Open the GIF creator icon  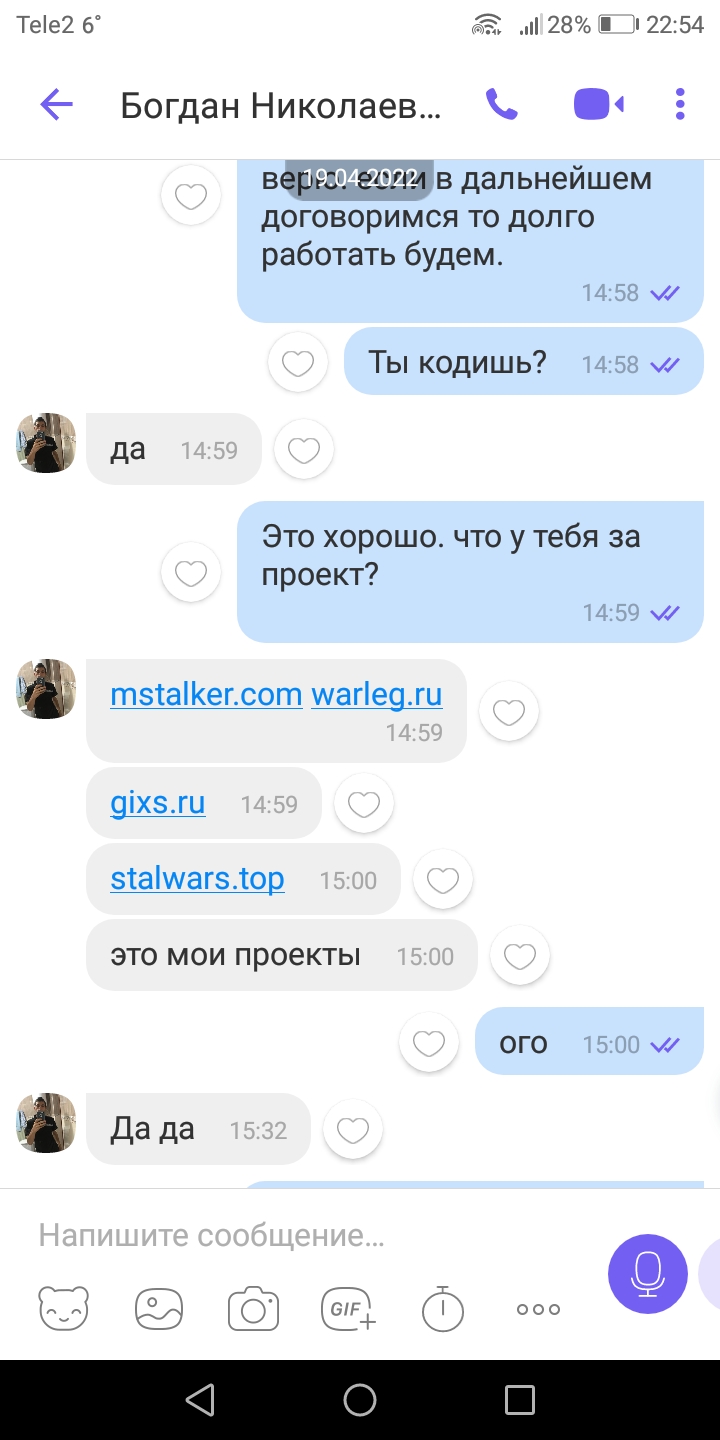click(347, 1308)
